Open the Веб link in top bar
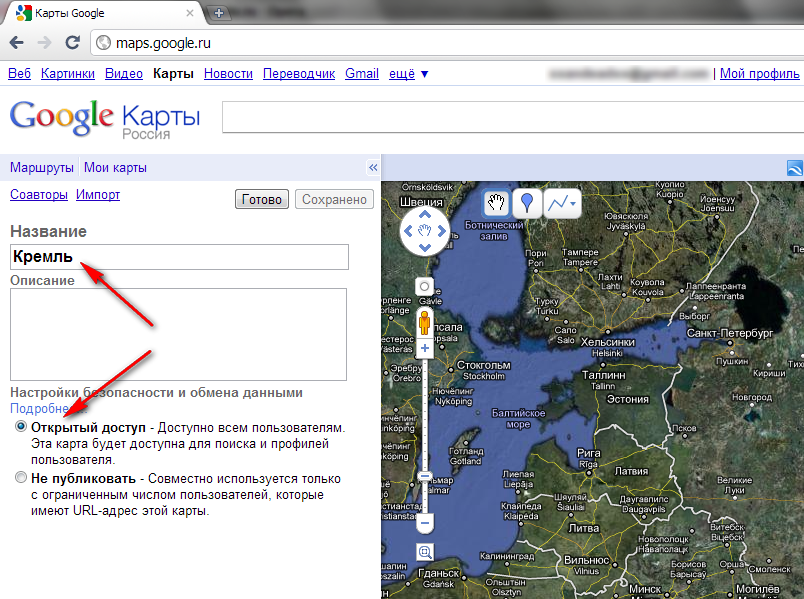804x599 pixels. click(19, 74)
